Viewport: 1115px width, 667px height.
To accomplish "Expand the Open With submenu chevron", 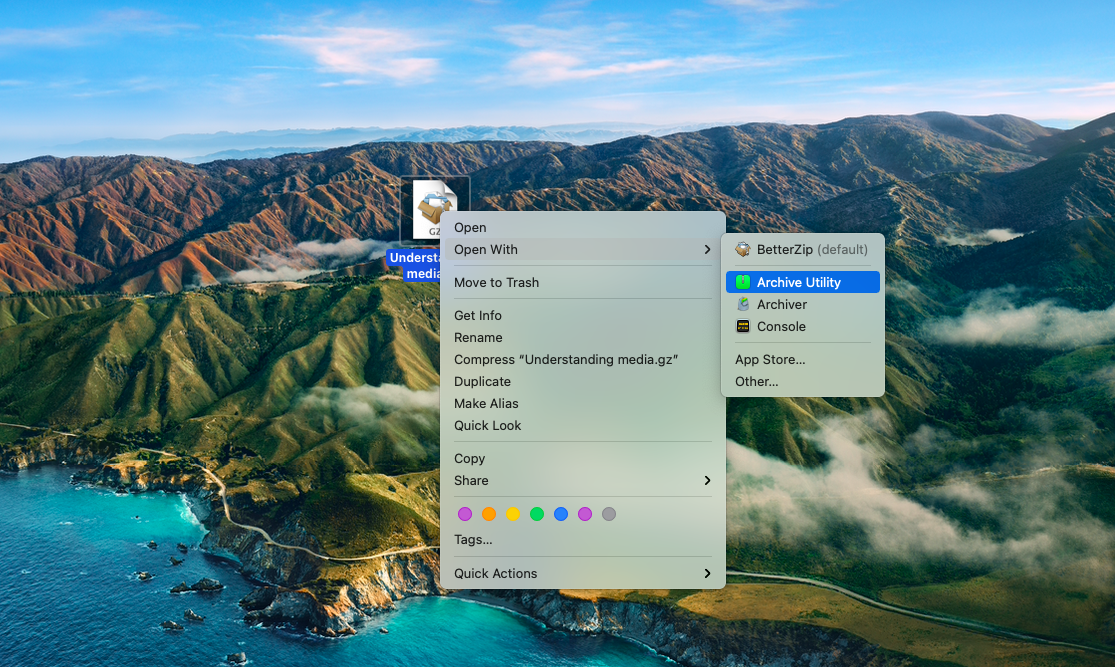I will click(707, 250).
